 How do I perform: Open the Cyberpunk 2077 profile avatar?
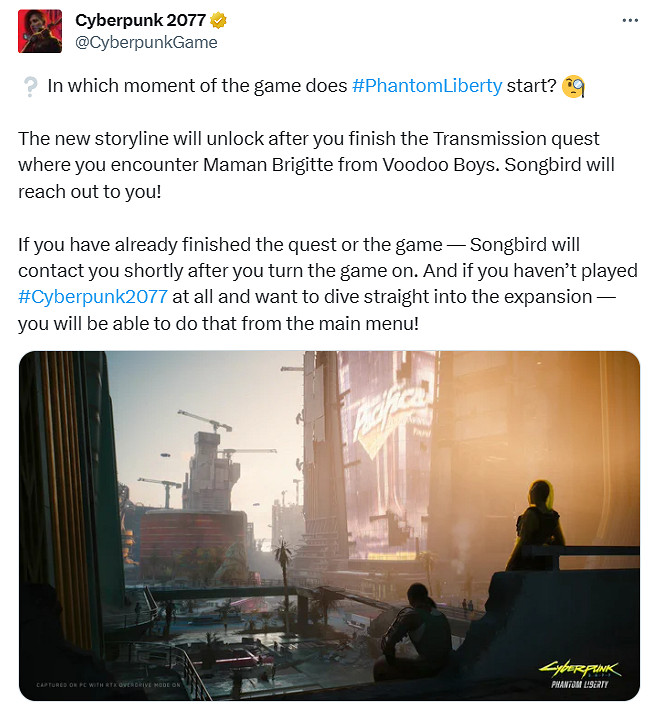pos(40,31)
